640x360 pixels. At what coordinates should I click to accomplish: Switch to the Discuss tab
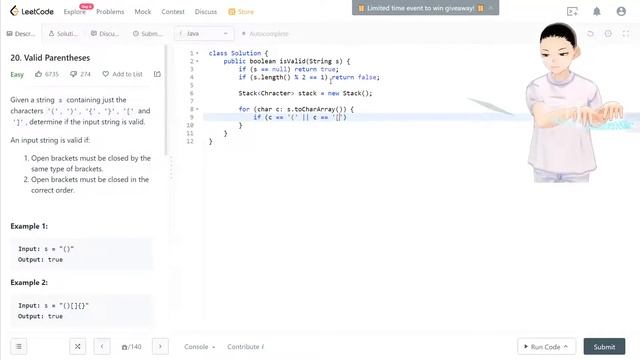coord(105,33)
